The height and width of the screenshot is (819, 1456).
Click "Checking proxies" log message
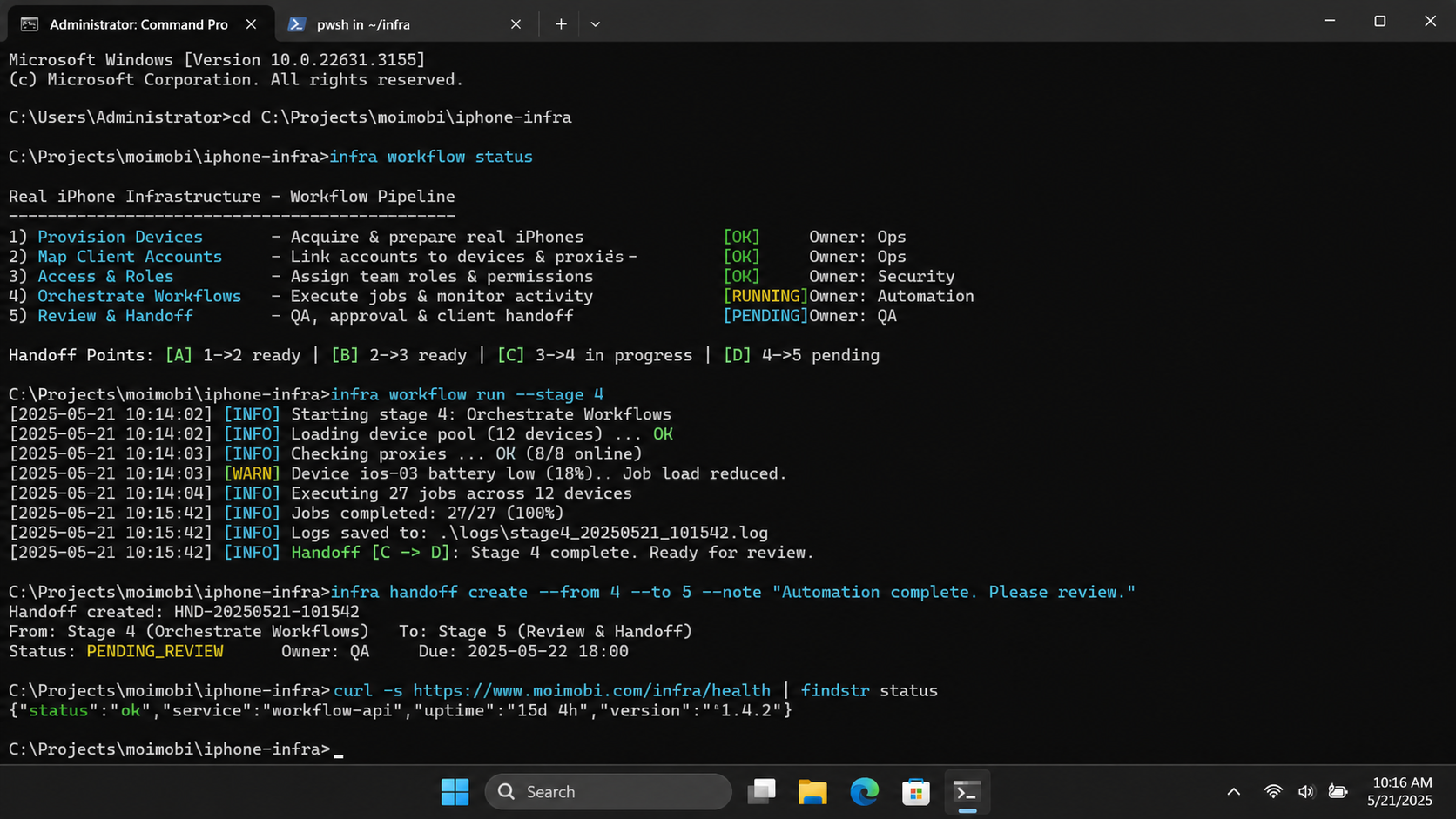pos(368,454)
